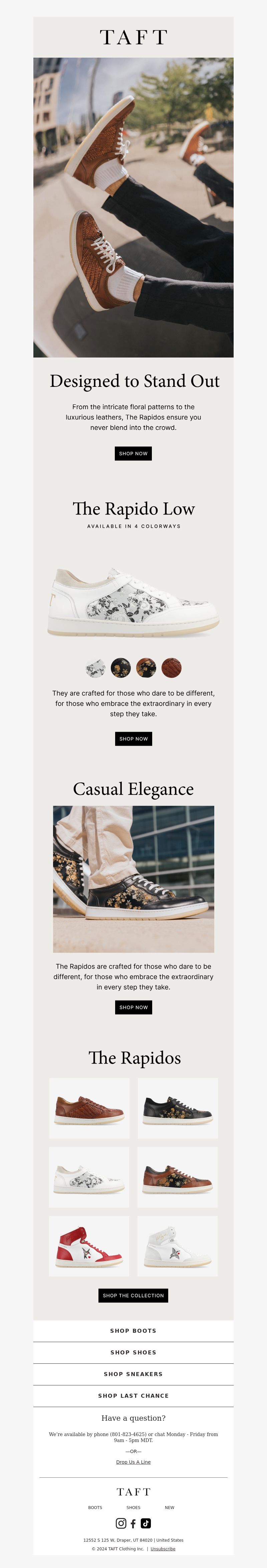Click the NEW link in footer
Image resolution: width=267 pixels, height=1568 pixels.
point(170,1508)
